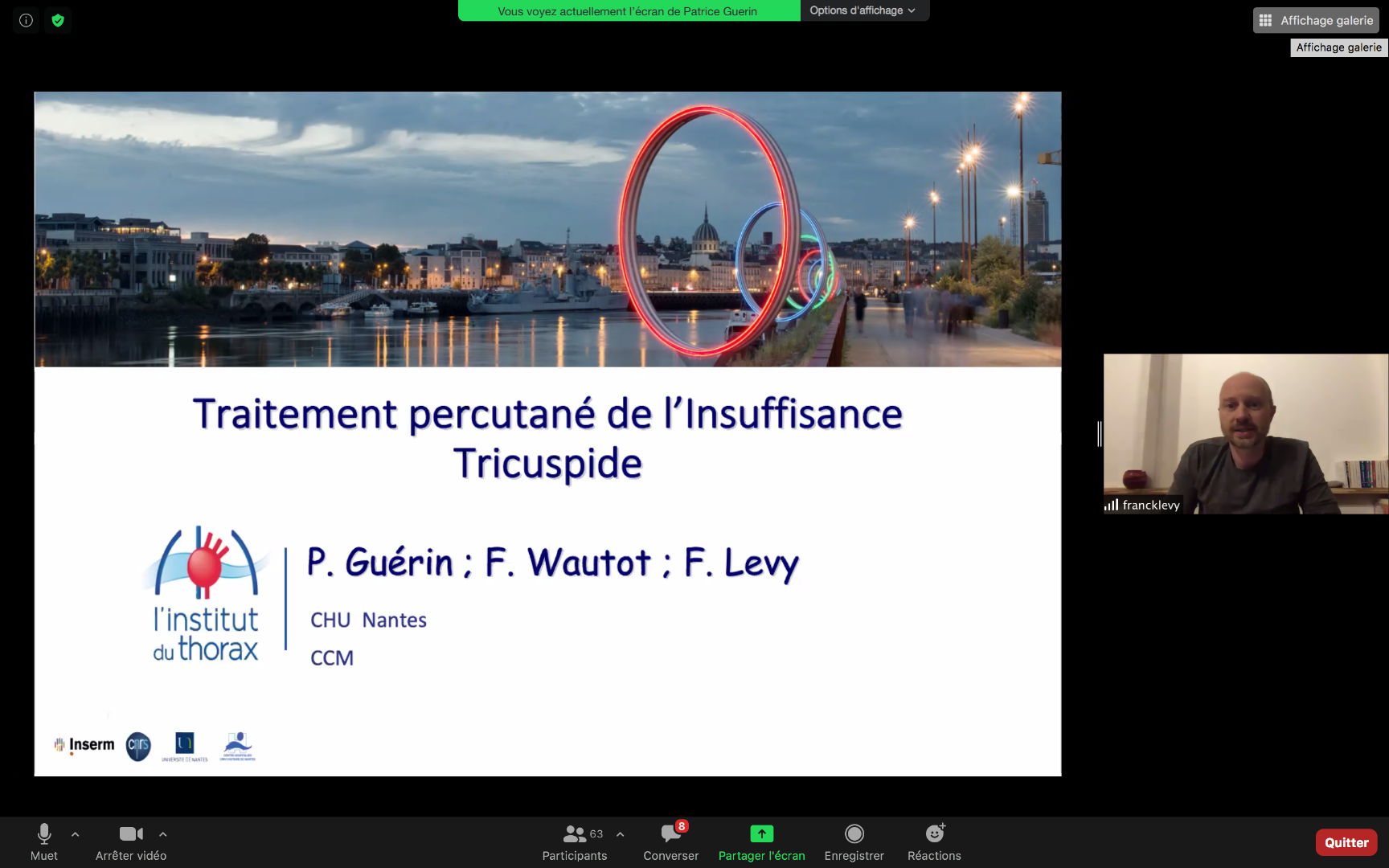This screenshot has width=1389, height=868.
Task: Expand video options arrow beside Arrêter vidéo
Action: pos(163,834)
